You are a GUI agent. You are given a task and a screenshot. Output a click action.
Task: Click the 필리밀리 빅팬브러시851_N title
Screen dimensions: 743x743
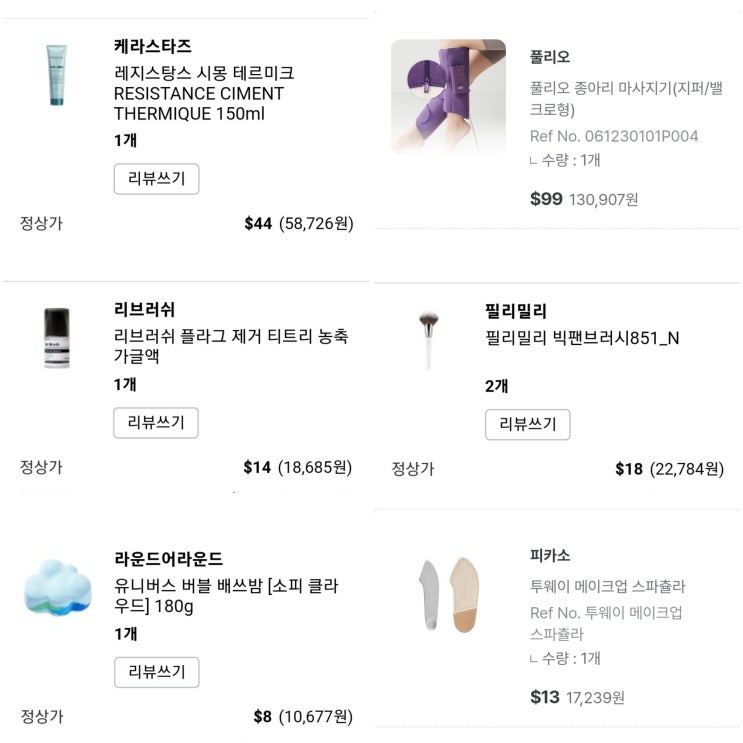tap(582, 338)
